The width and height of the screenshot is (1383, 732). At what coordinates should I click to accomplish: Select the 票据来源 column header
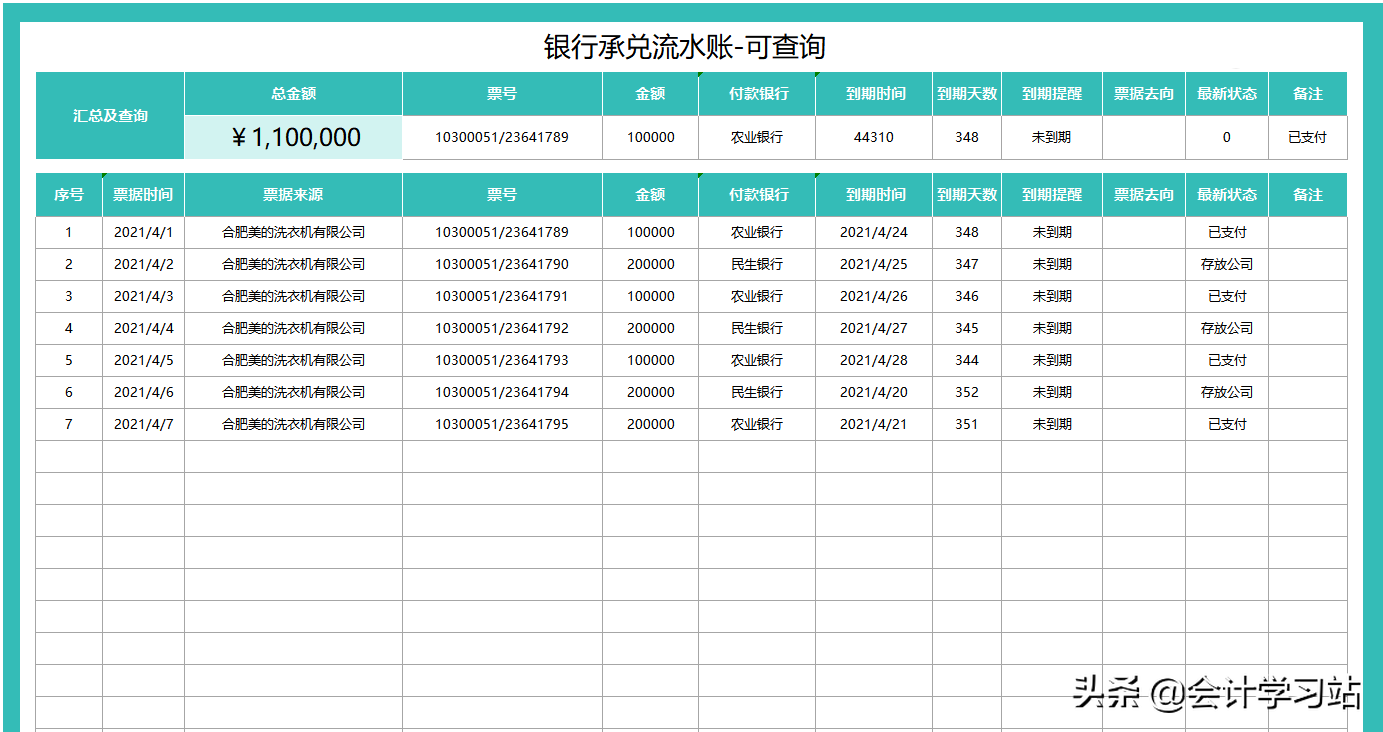pyautogui.click(x=294, y=195)
